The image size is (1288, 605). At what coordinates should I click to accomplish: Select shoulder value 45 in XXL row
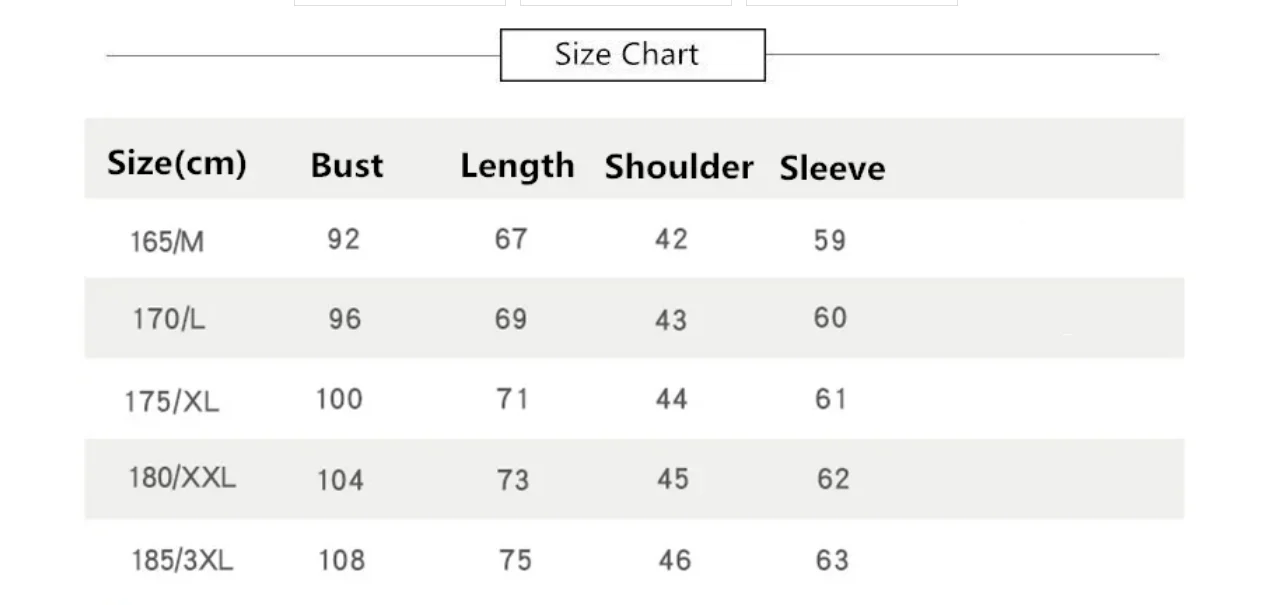[673, 479]
